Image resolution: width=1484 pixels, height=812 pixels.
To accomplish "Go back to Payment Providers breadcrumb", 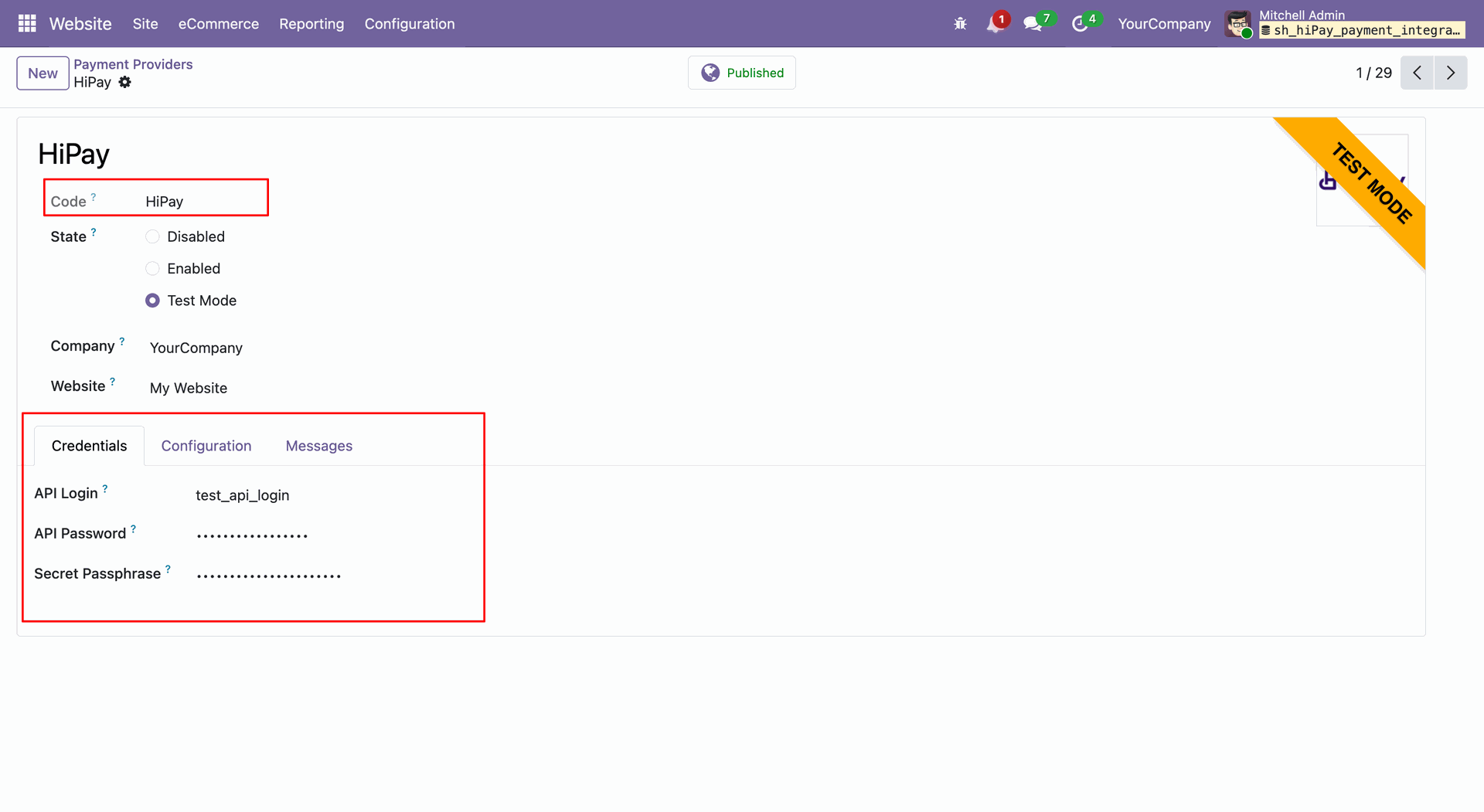I will coord(133,64).
